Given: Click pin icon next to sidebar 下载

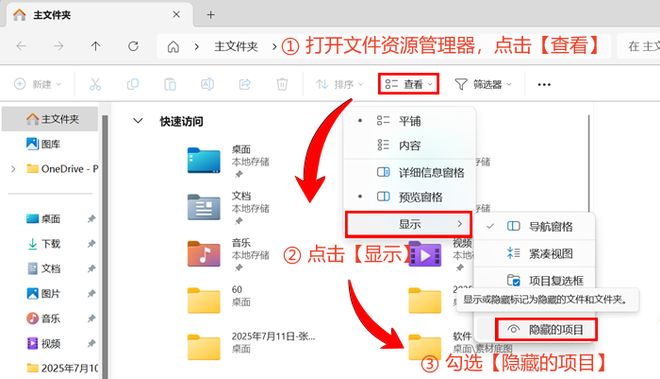Looking at the screenshot, I should pos(91,244).
